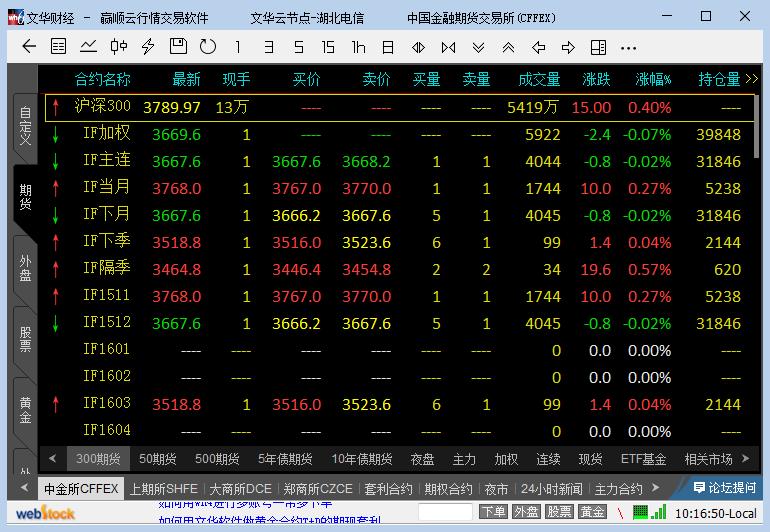This screenshot has width=770, height=532.
Task: Open the candlestick K-line chart icon
Action: (x=119, y=47)
